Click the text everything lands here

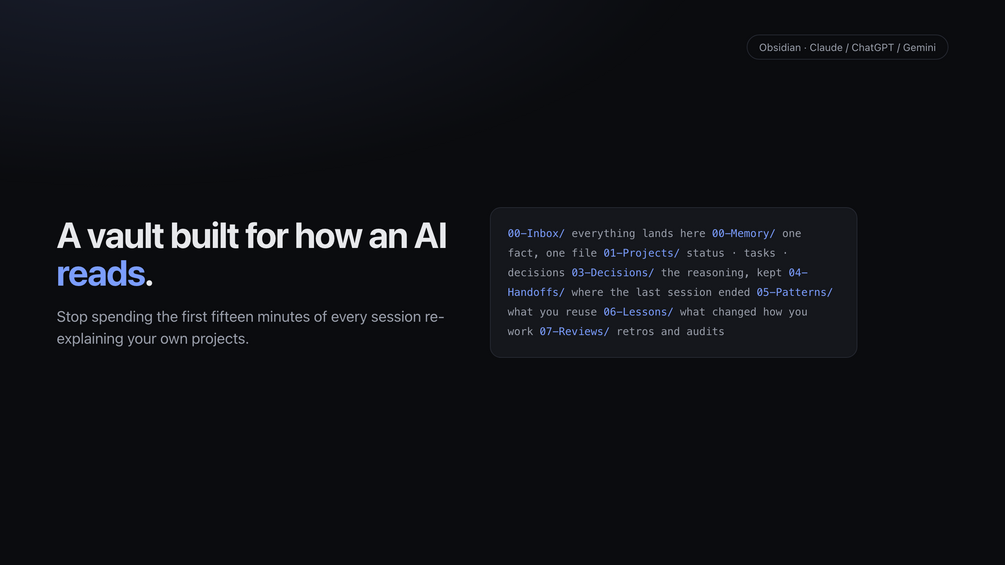pyautogui.click(x=638, y=234)
